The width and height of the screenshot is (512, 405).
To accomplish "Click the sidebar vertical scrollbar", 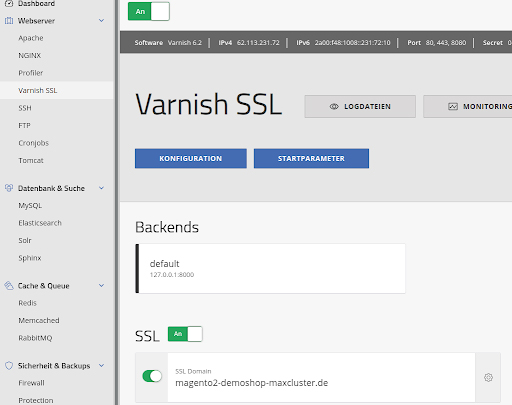I will (x=117, y=202).
